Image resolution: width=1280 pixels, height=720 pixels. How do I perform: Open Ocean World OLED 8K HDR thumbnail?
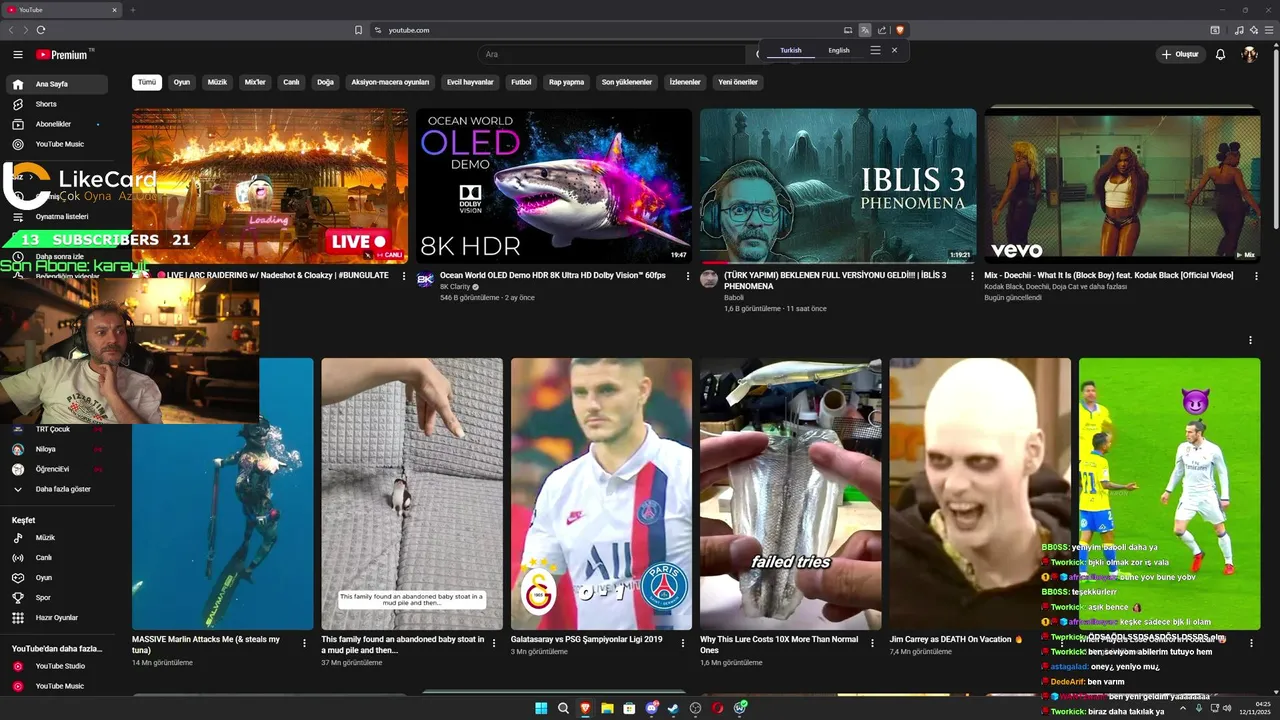pyautogui.click(x=554, y=186)
